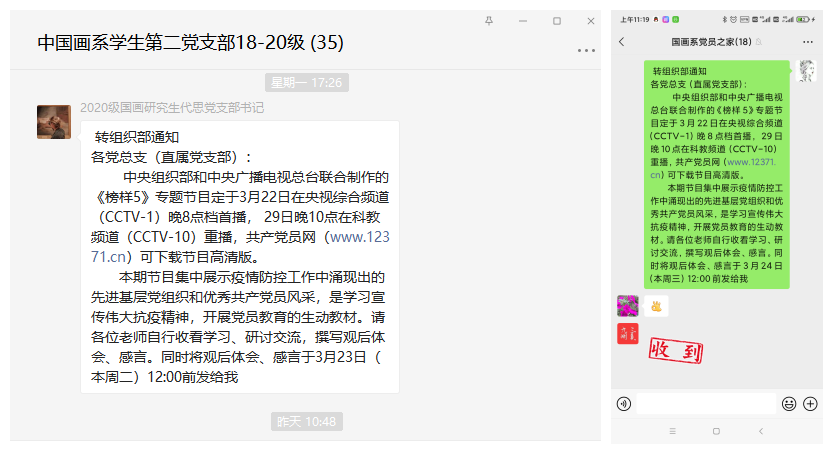833x454 pixels.
Task: Tap the 收到 stamp sticker message
Action: coord(673,350)
